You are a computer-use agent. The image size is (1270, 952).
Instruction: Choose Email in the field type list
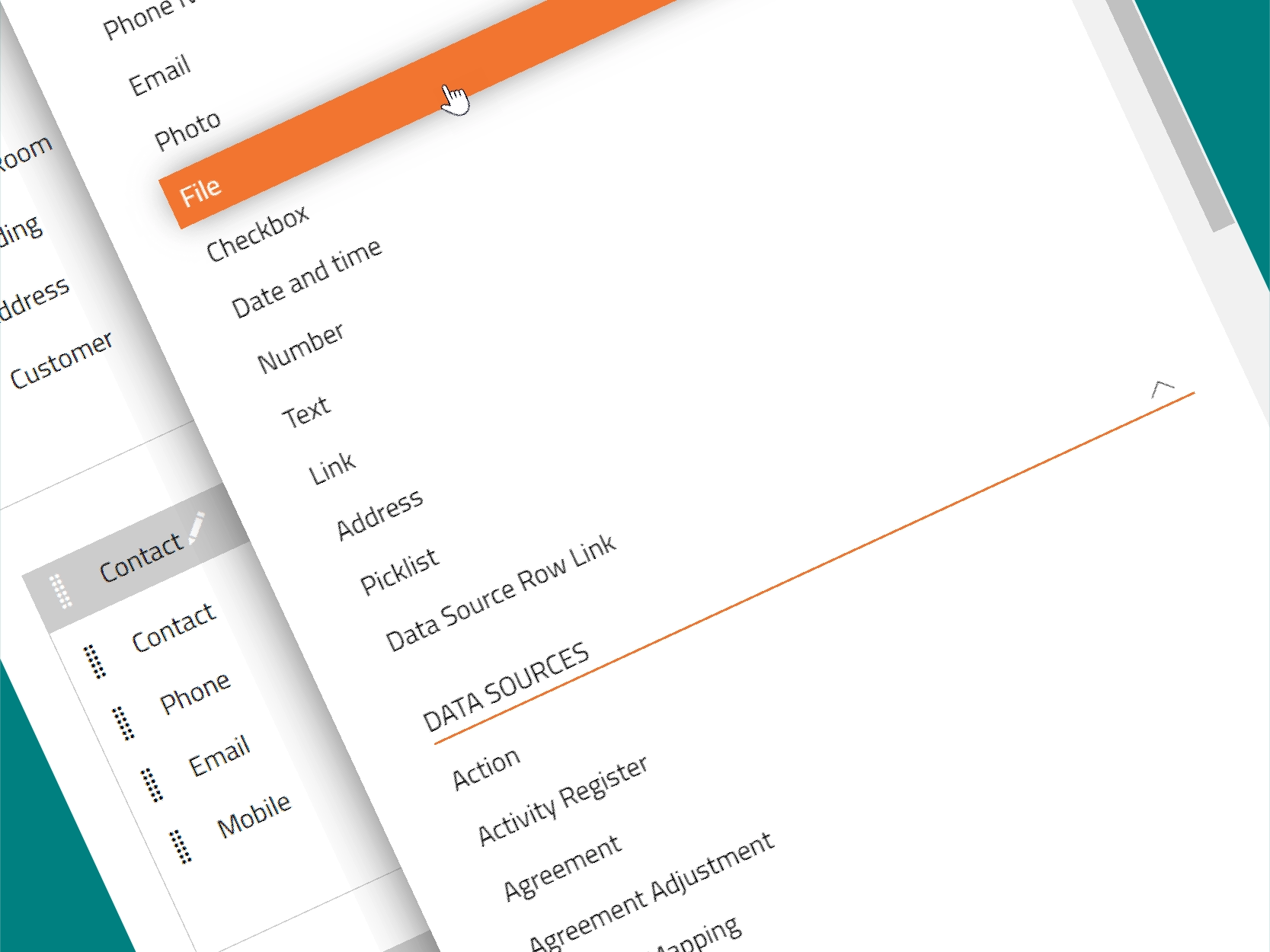[x=159, y=75]
